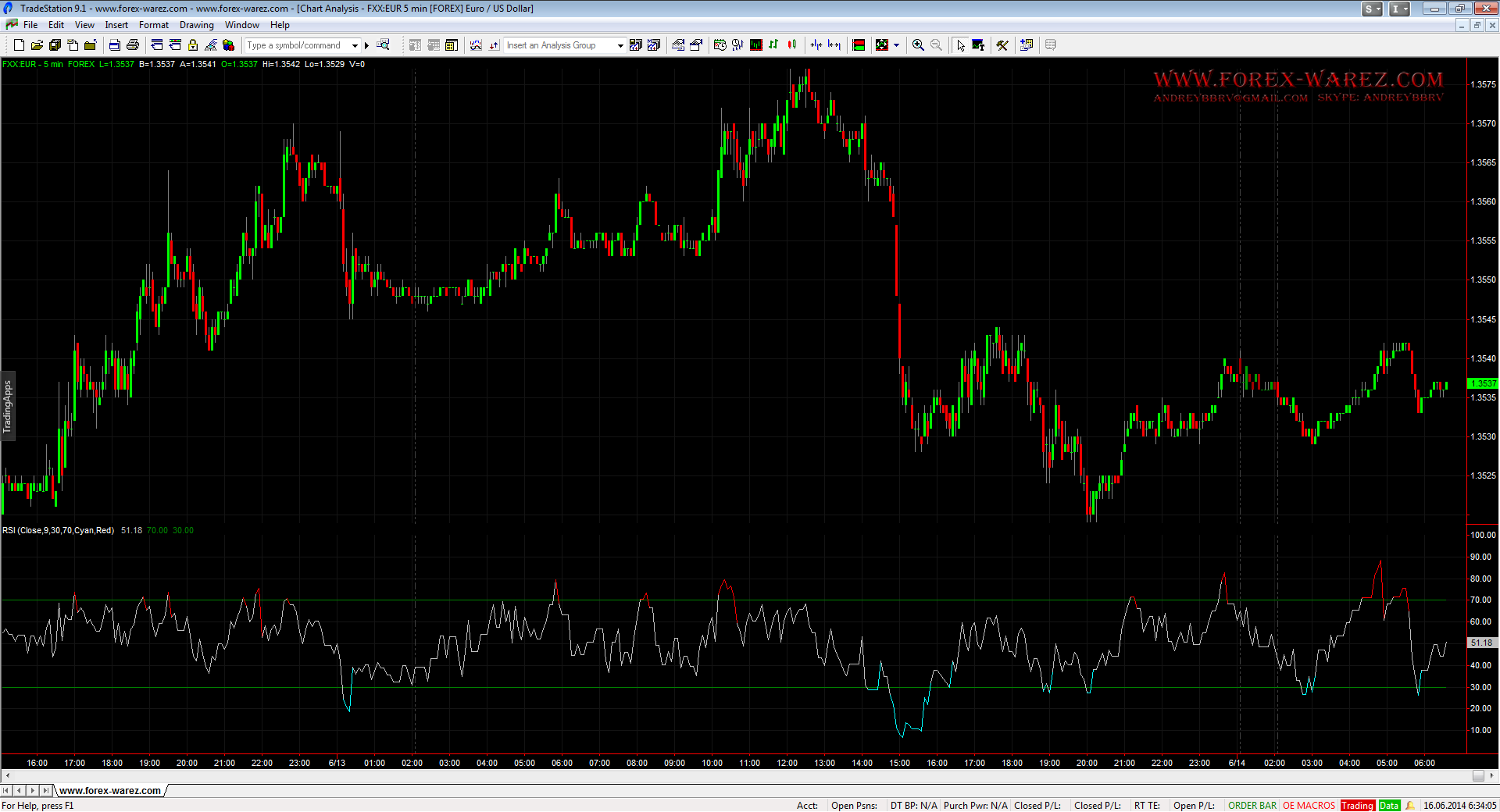Screen dimensions: 1500x812
Task: Create new document with blank page icon
Action: point(19,45)
